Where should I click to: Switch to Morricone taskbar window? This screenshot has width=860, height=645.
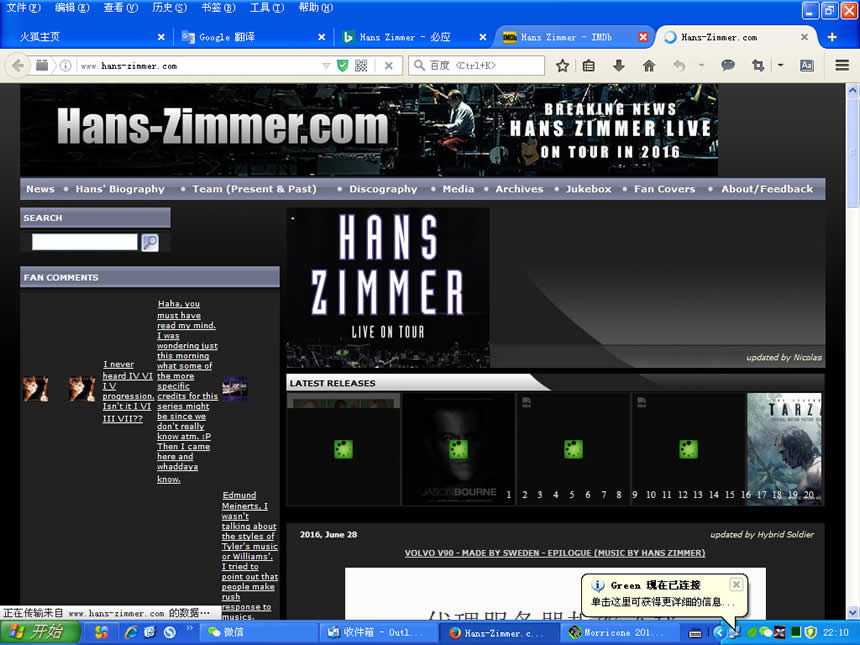tap(619, 632)
